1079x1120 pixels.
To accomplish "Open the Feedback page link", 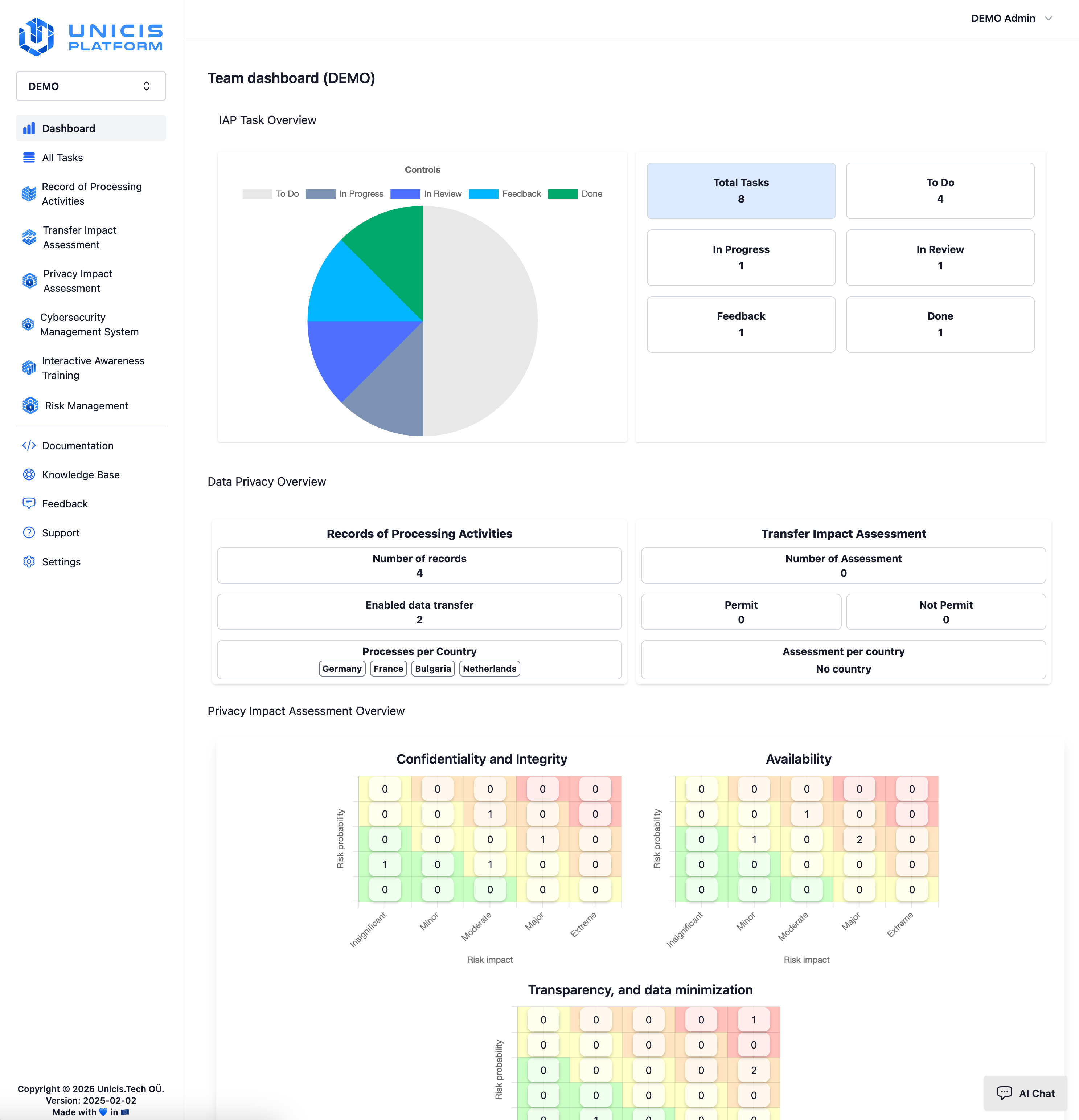I will [x=91, y=503].
